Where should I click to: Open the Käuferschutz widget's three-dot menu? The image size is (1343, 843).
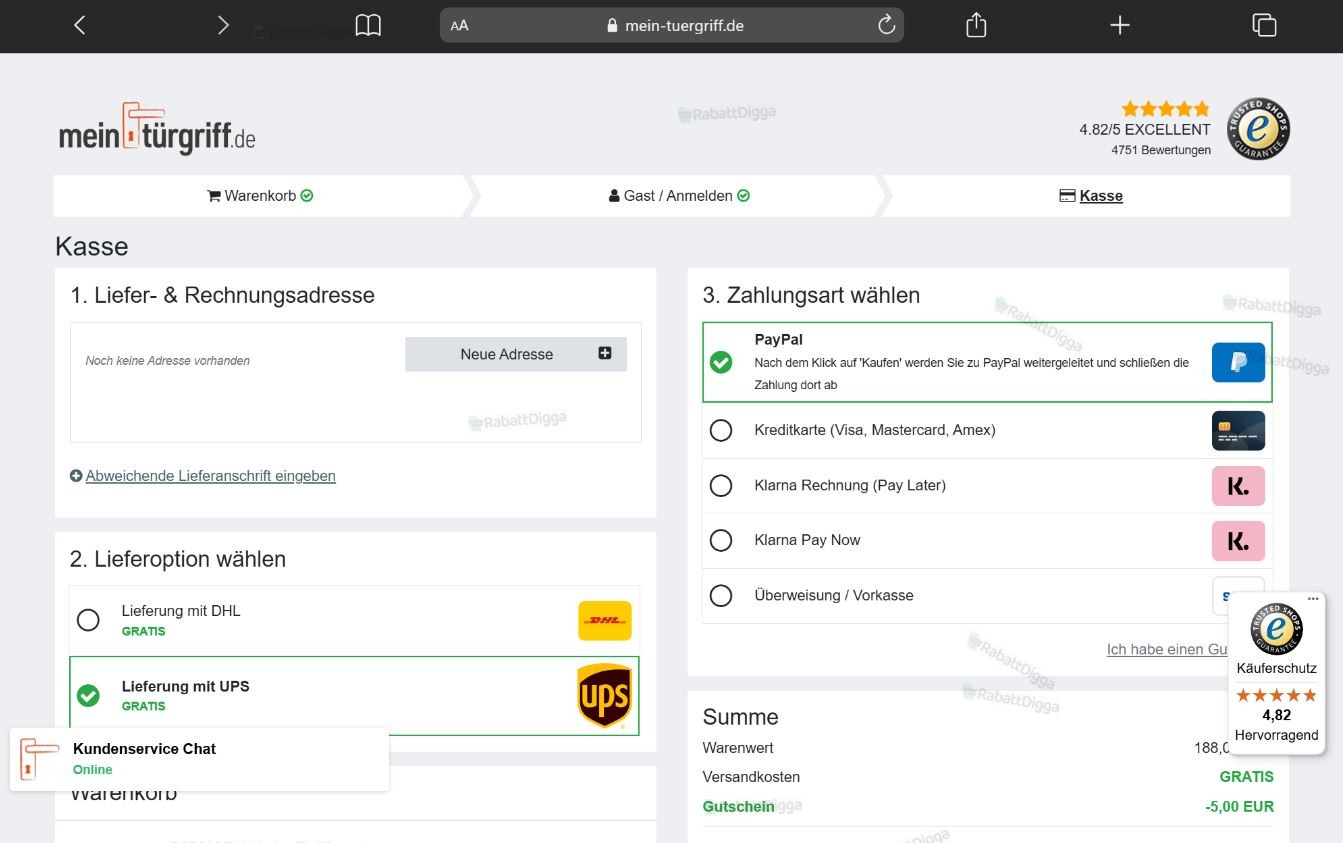pyautogui.click(x=1313, y=599)
